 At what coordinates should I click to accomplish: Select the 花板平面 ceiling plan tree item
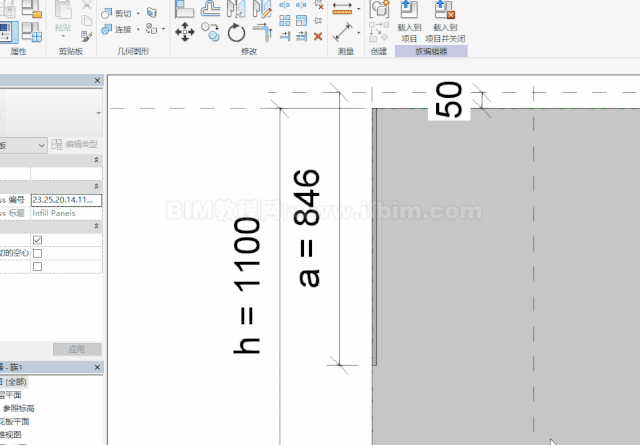click(x=15, y=422)
